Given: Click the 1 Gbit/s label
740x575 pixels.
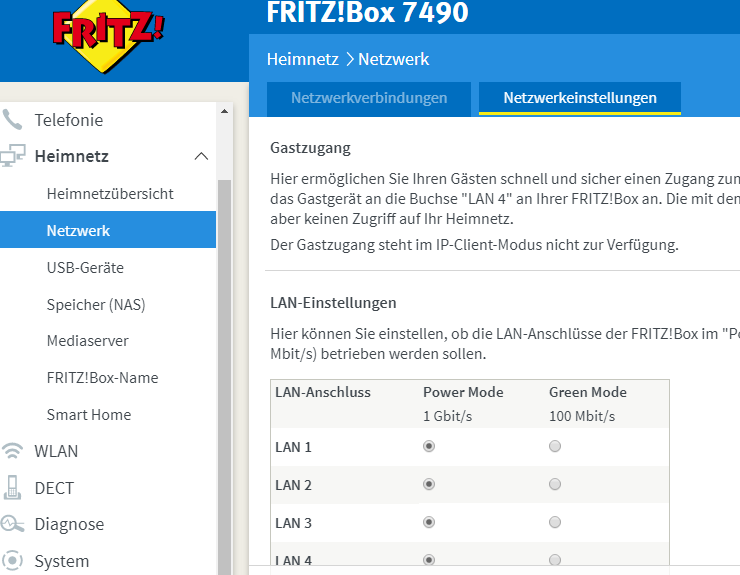Looking at the screenshot, I should [x=447, y=416].
